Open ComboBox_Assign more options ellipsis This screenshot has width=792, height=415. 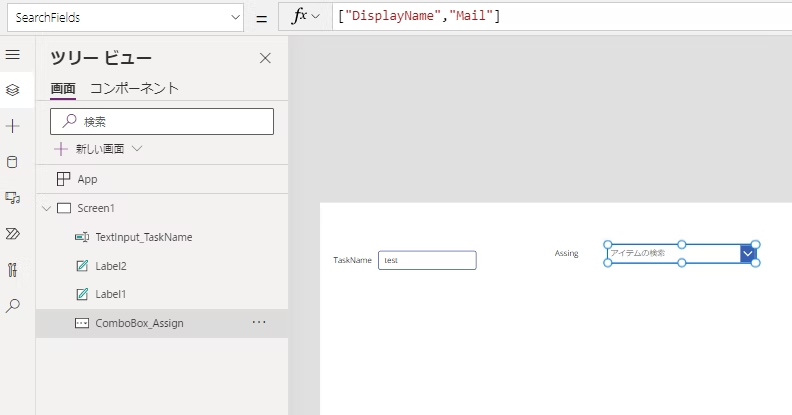click(x=259, y=323)
